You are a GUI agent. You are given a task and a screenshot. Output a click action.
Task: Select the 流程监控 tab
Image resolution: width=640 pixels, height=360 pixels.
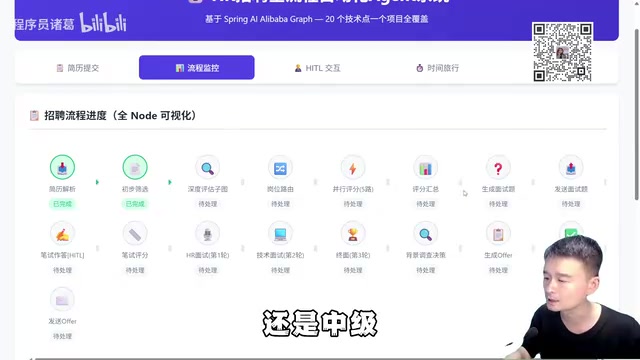(x=197, y=68)
